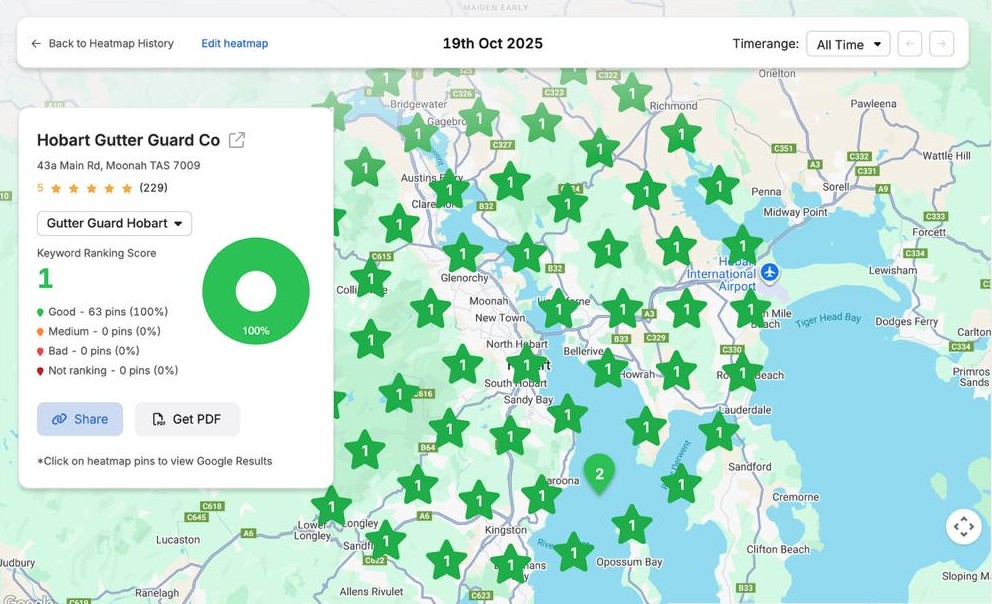Select the star pin over Collinsvale
Image resolution: width=992 pixels, height=604 pixels.
coord(370,278)
